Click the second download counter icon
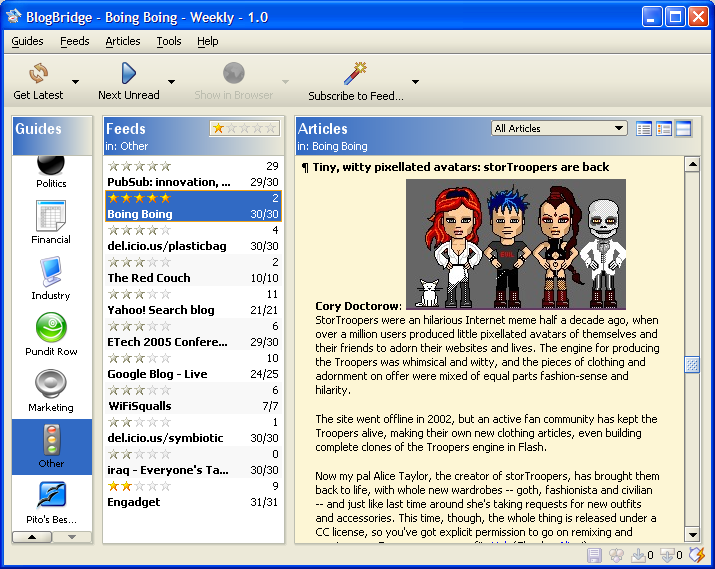 pos(667,555)
